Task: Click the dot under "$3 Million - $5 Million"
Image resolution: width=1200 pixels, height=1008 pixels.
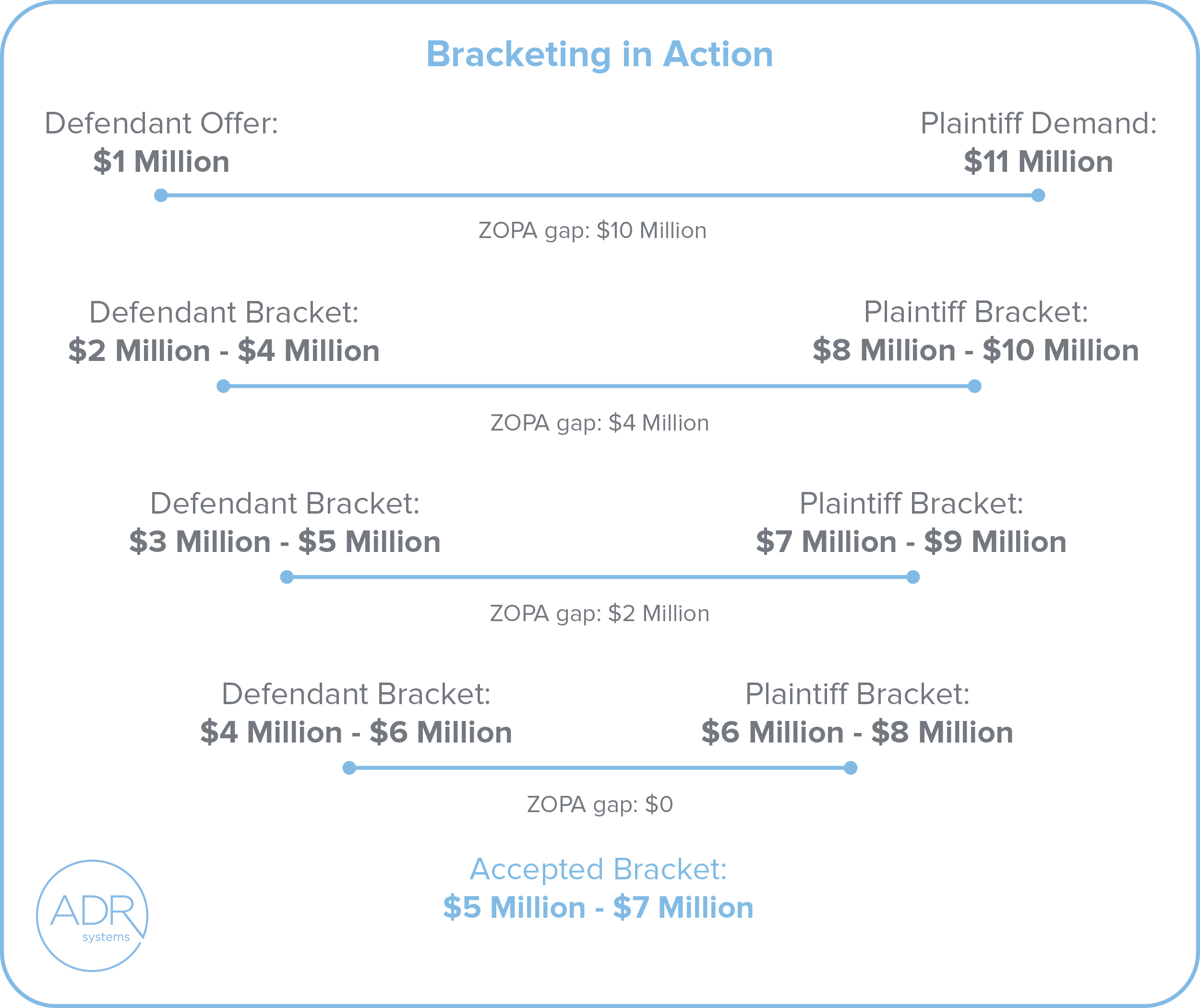Action: pos(287,577)
